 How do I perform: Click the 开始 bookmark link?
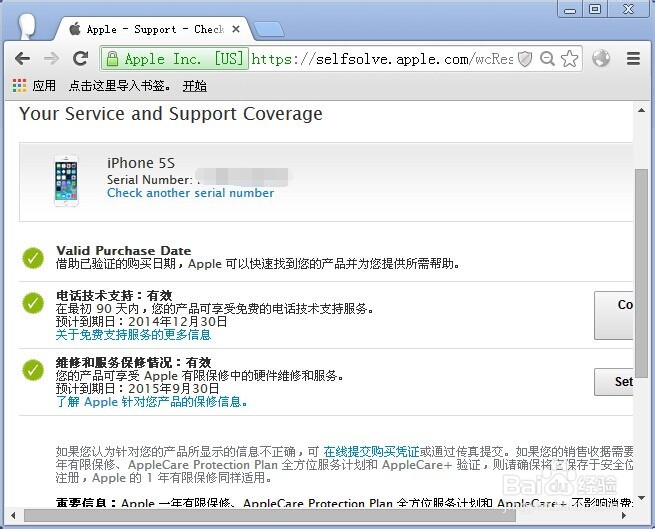click(x=195, y=86)
